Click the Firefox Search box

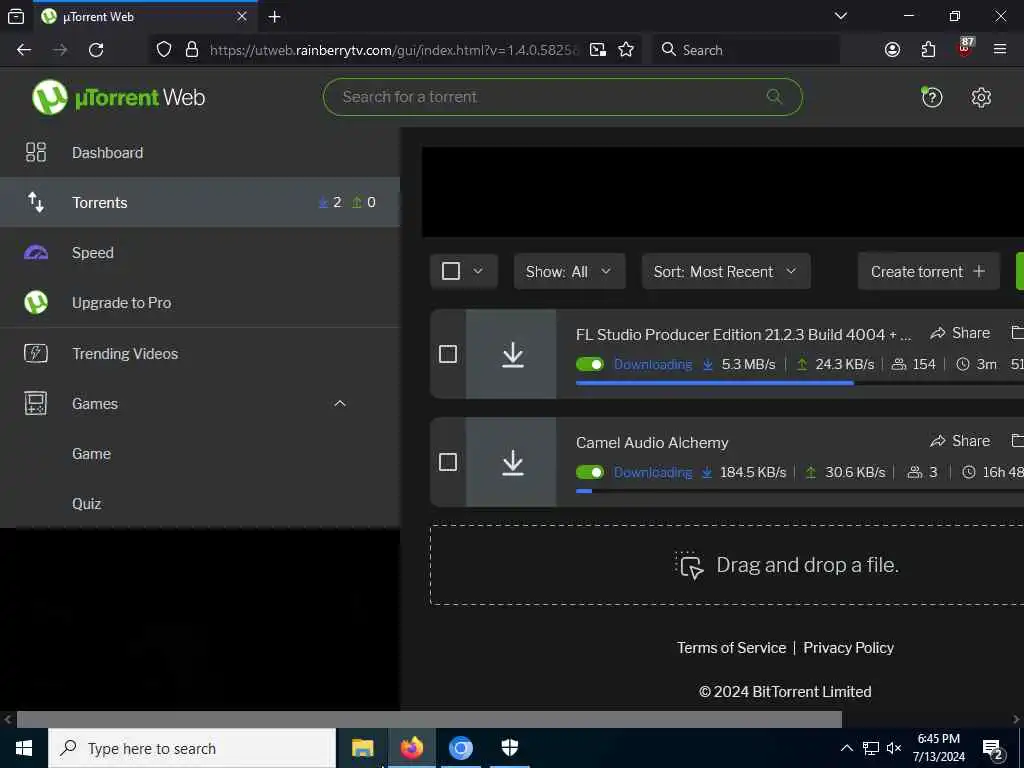[x=746, y=50]
